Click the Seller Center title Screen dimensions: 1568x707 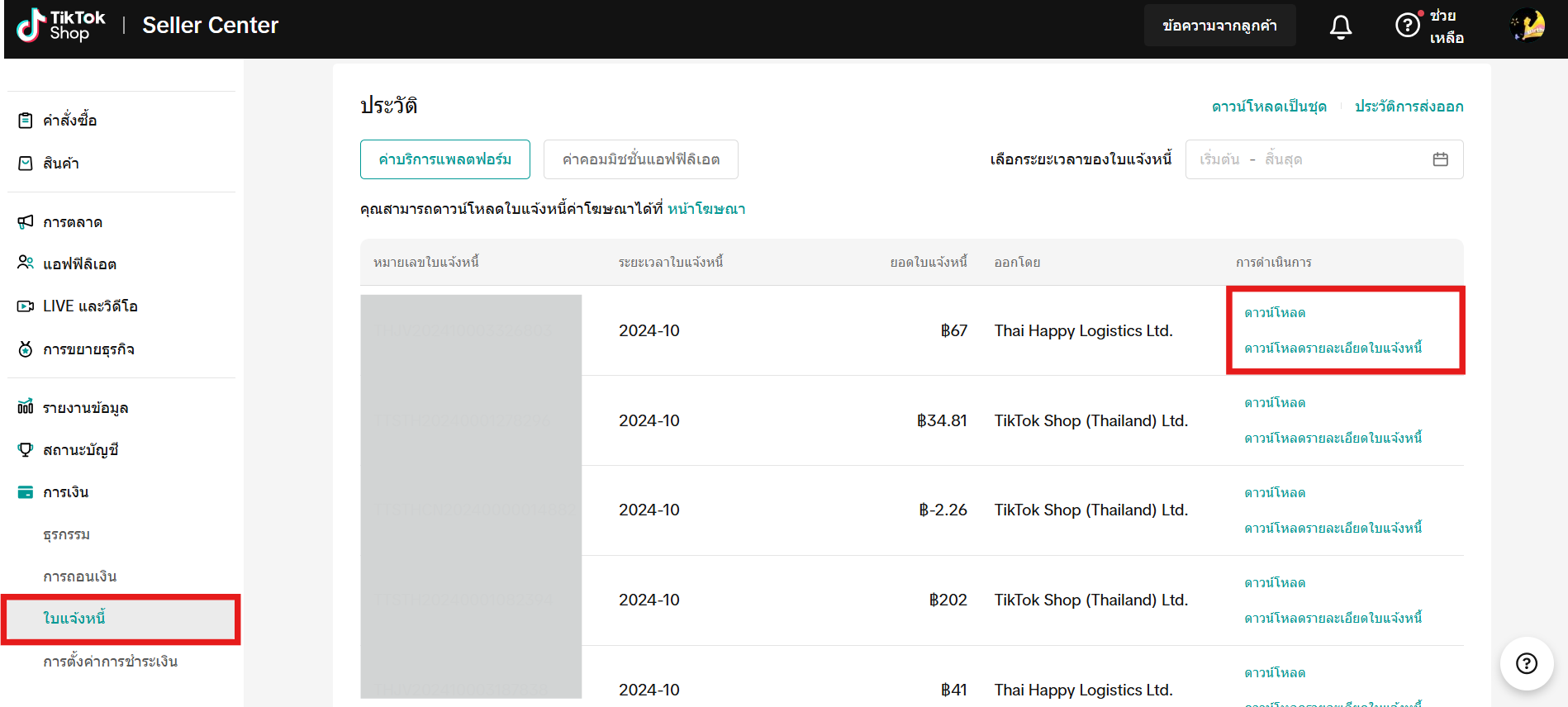(x=211, y=26)
